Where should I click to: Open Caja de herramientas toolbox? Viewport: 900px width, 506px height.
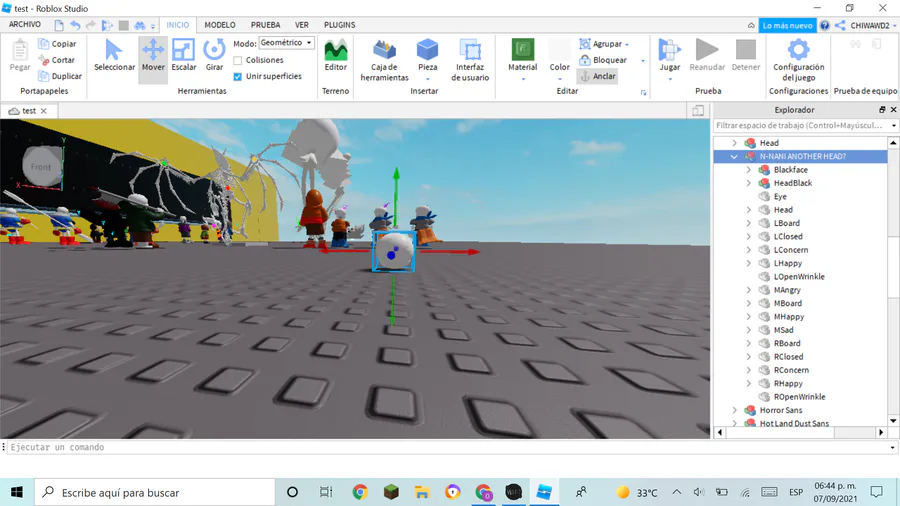tap(385, 60)
